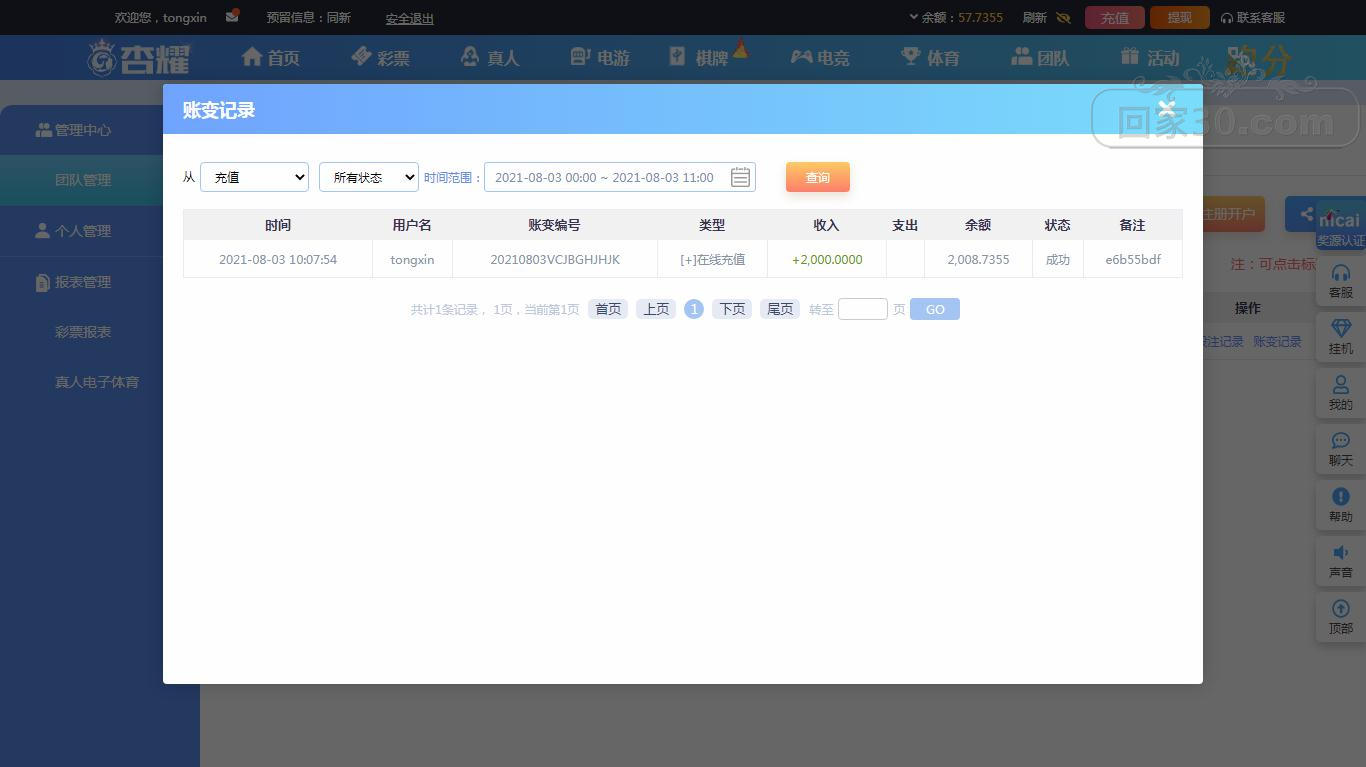This screenshot has width=1366, height=767.
Task: Open the 聊天 chat bubble icon
Action: 1341,441
